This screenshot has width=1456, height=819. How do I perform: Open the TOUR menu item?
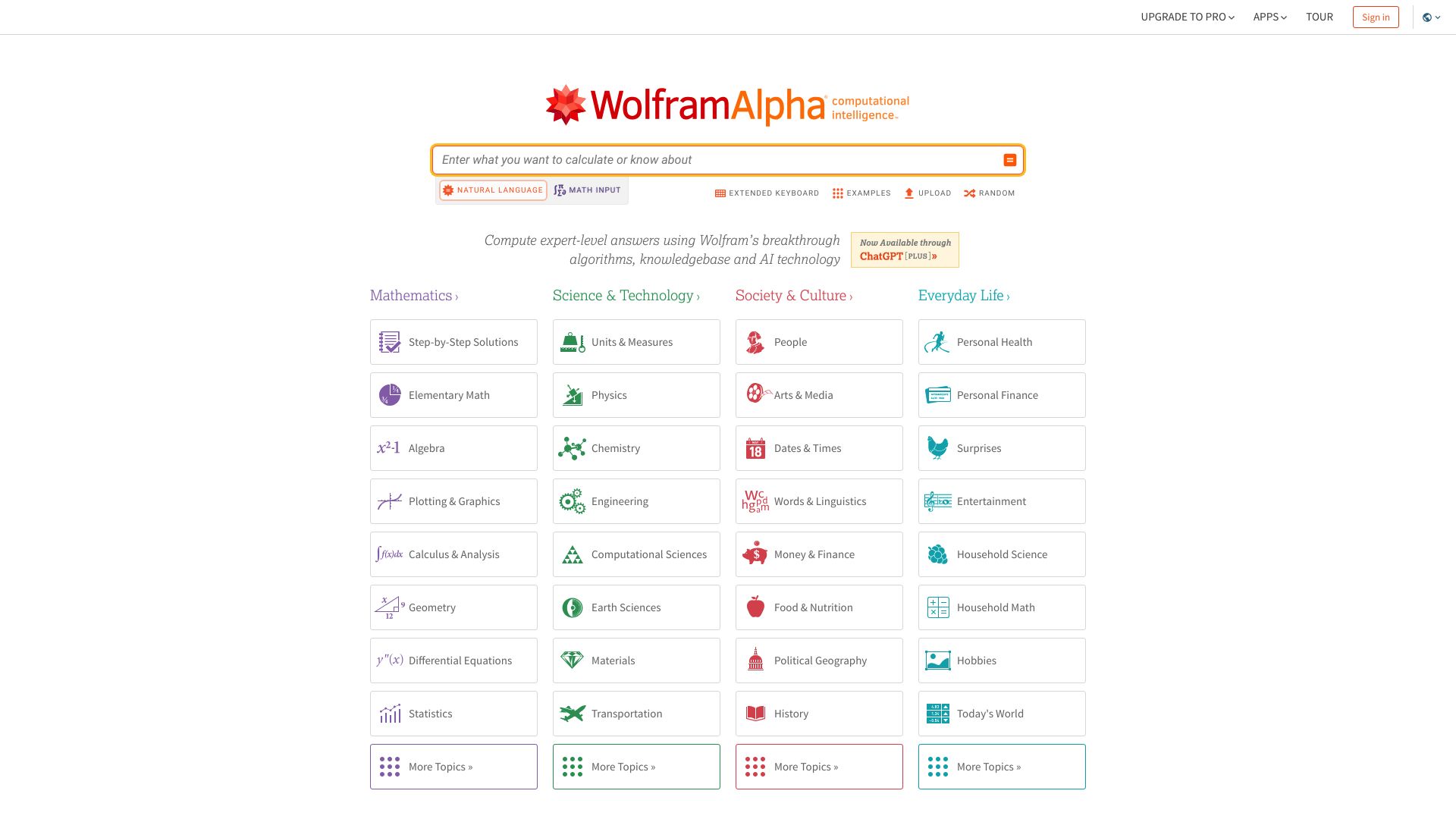click(x=1319, y=17)
